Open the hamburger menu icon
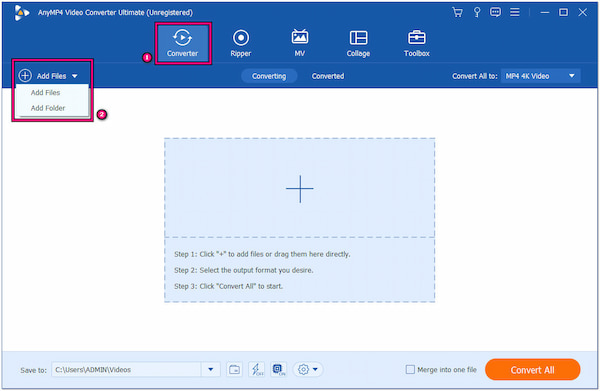This screenshot has height=391, width=600. click(515, 12)
